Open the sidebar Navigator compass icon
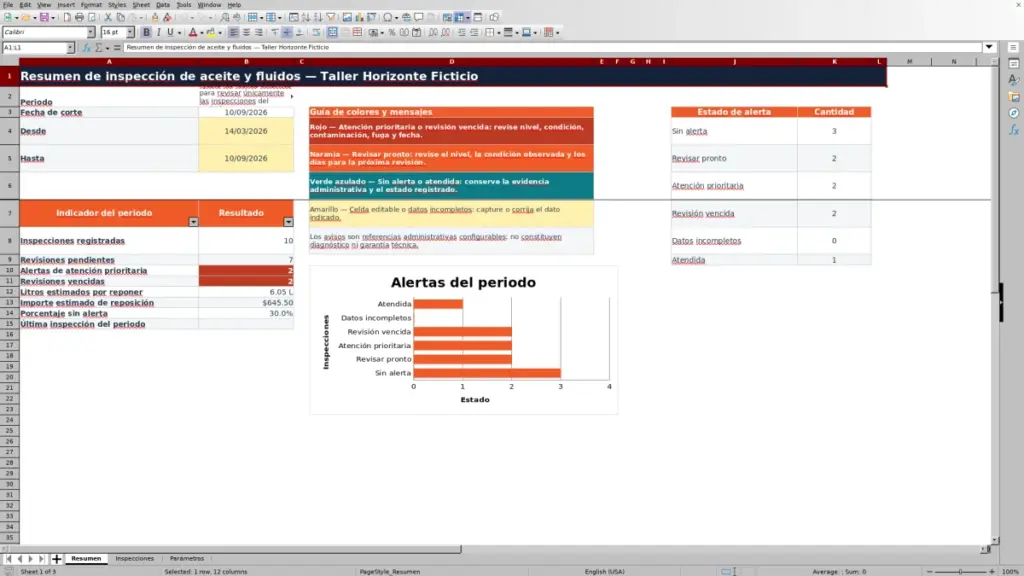The height and width of the screenshot is (576, 1024). tap(1014, 114)
